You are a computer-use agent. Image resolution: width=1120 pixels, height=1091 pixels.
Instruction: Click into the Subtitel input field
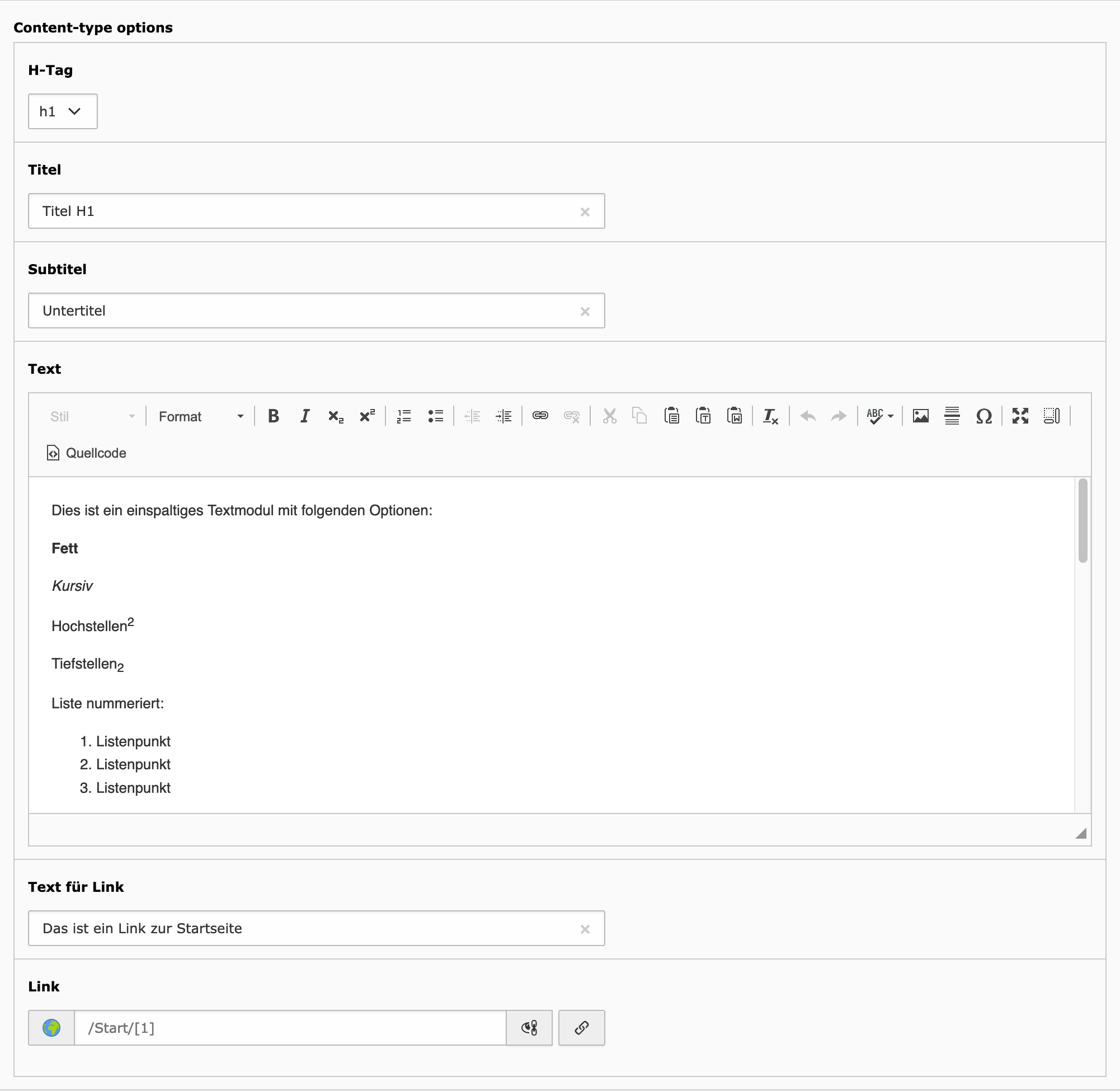click(304, 311)
